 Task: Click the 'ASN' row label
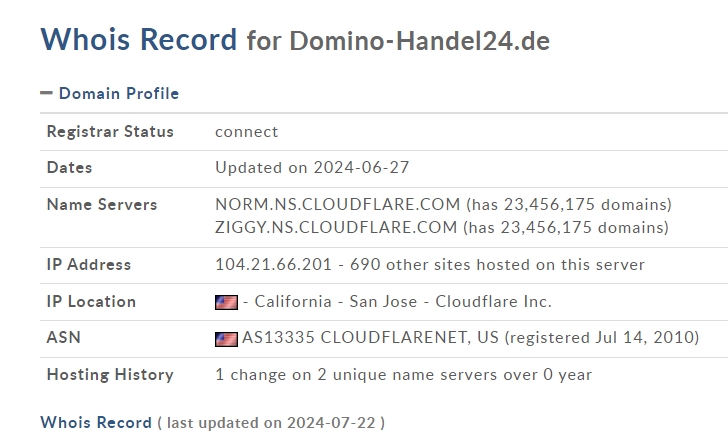point(64,337)
